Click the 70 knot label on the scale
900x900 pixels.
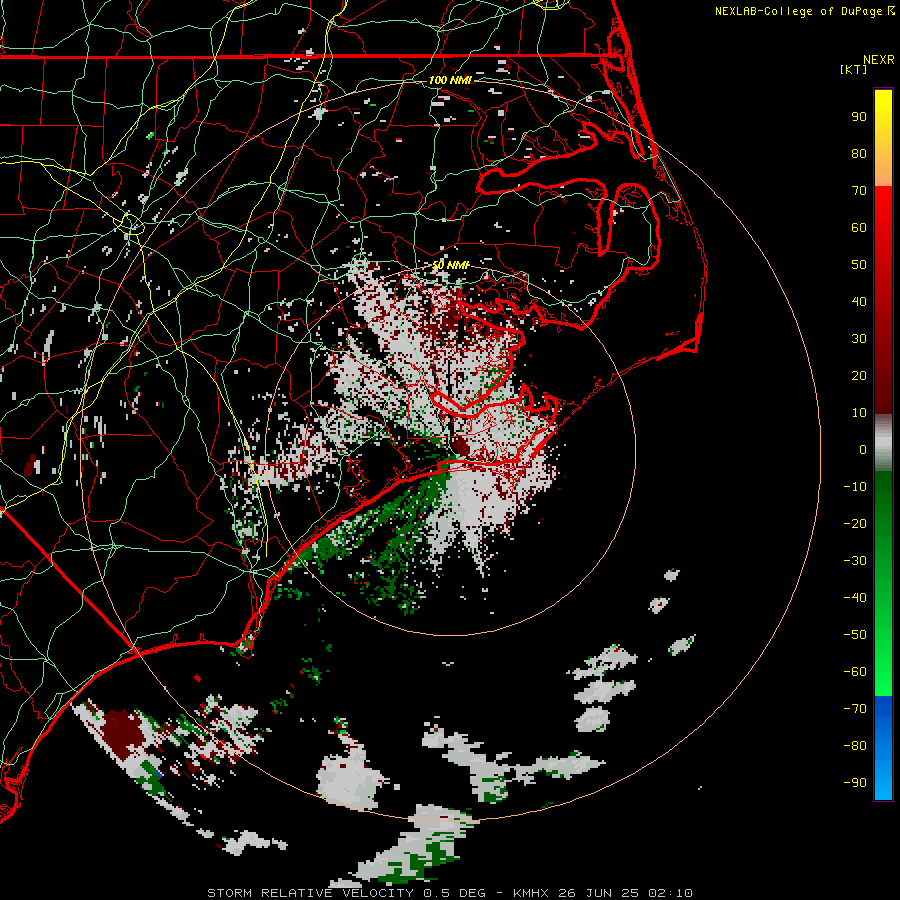[x=859, y=191]
